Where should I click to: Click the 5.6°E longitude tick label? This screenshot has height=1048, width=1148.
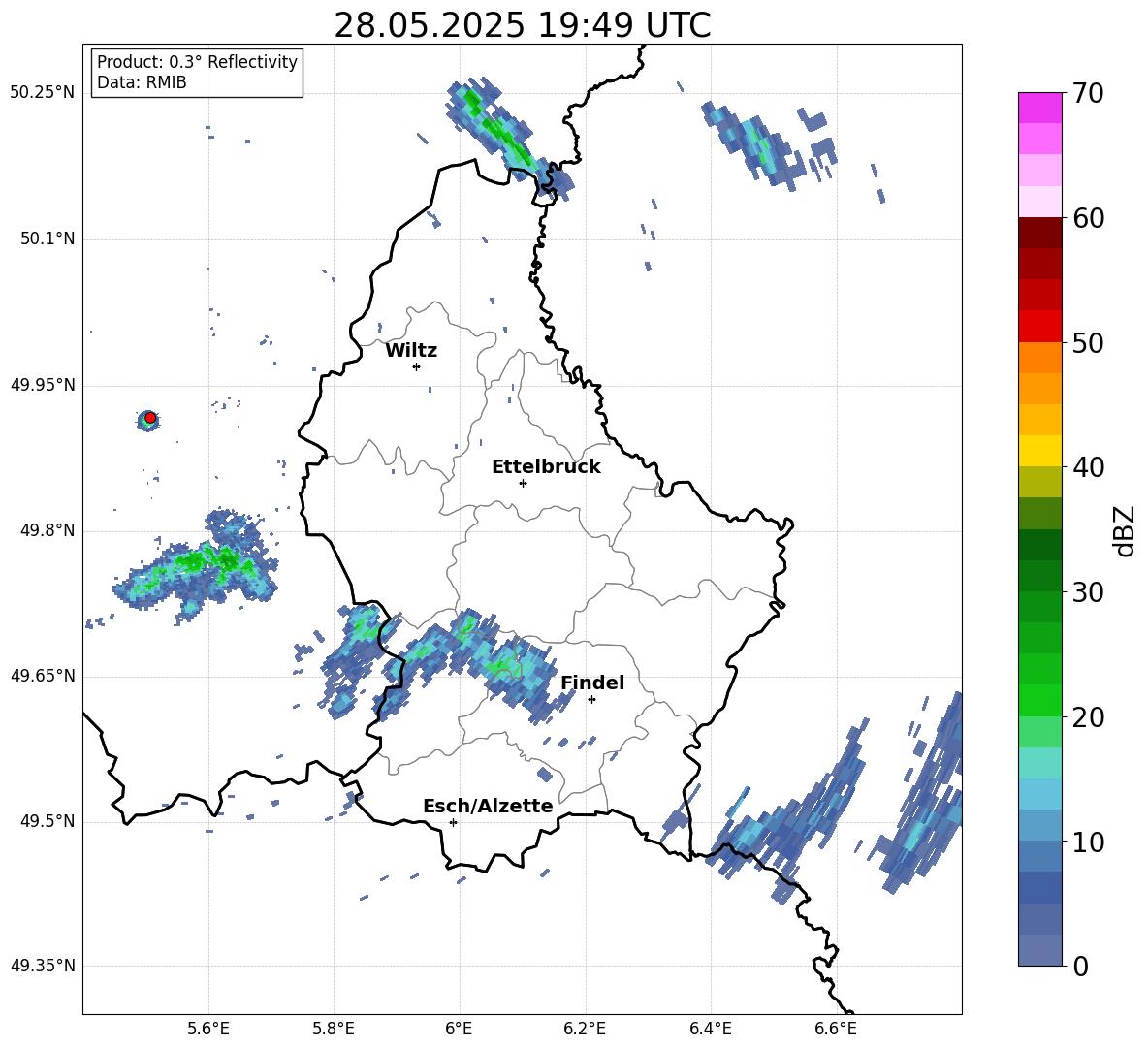point(208,1029)
